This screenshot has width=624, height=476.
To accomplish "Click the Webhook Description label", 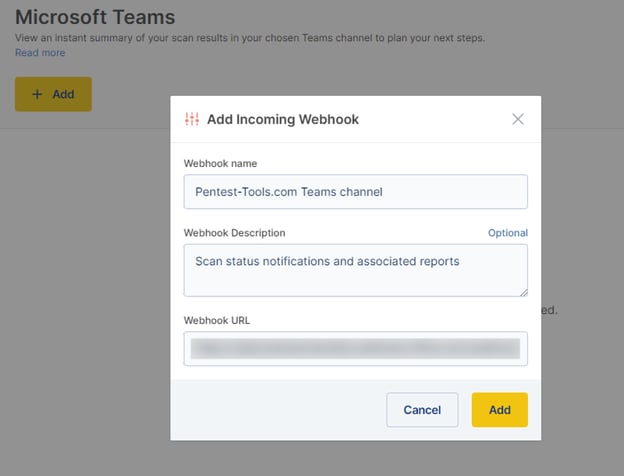I will click(234, 233).
